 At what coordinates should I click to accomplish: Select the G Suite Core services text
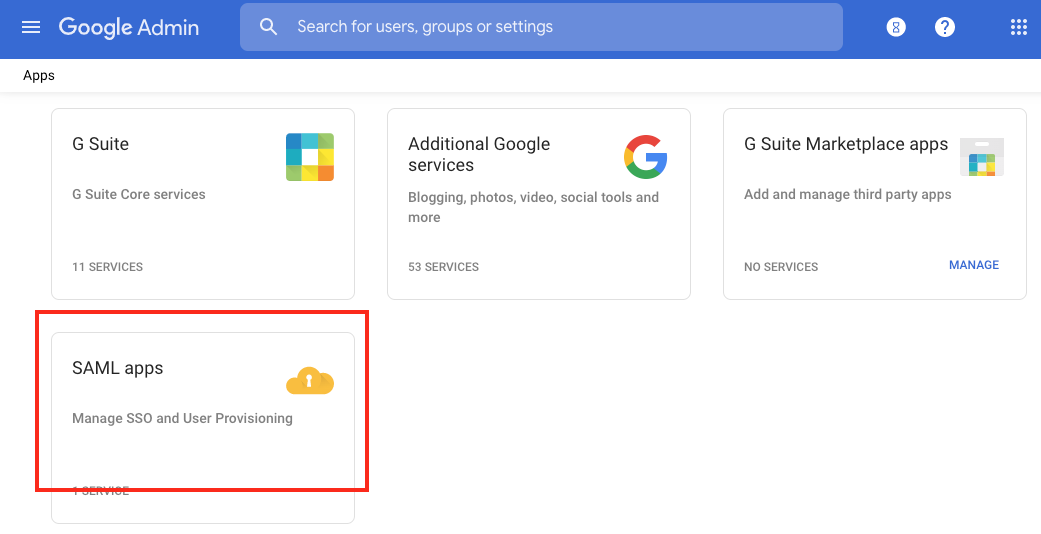click(x=139, y=195)
